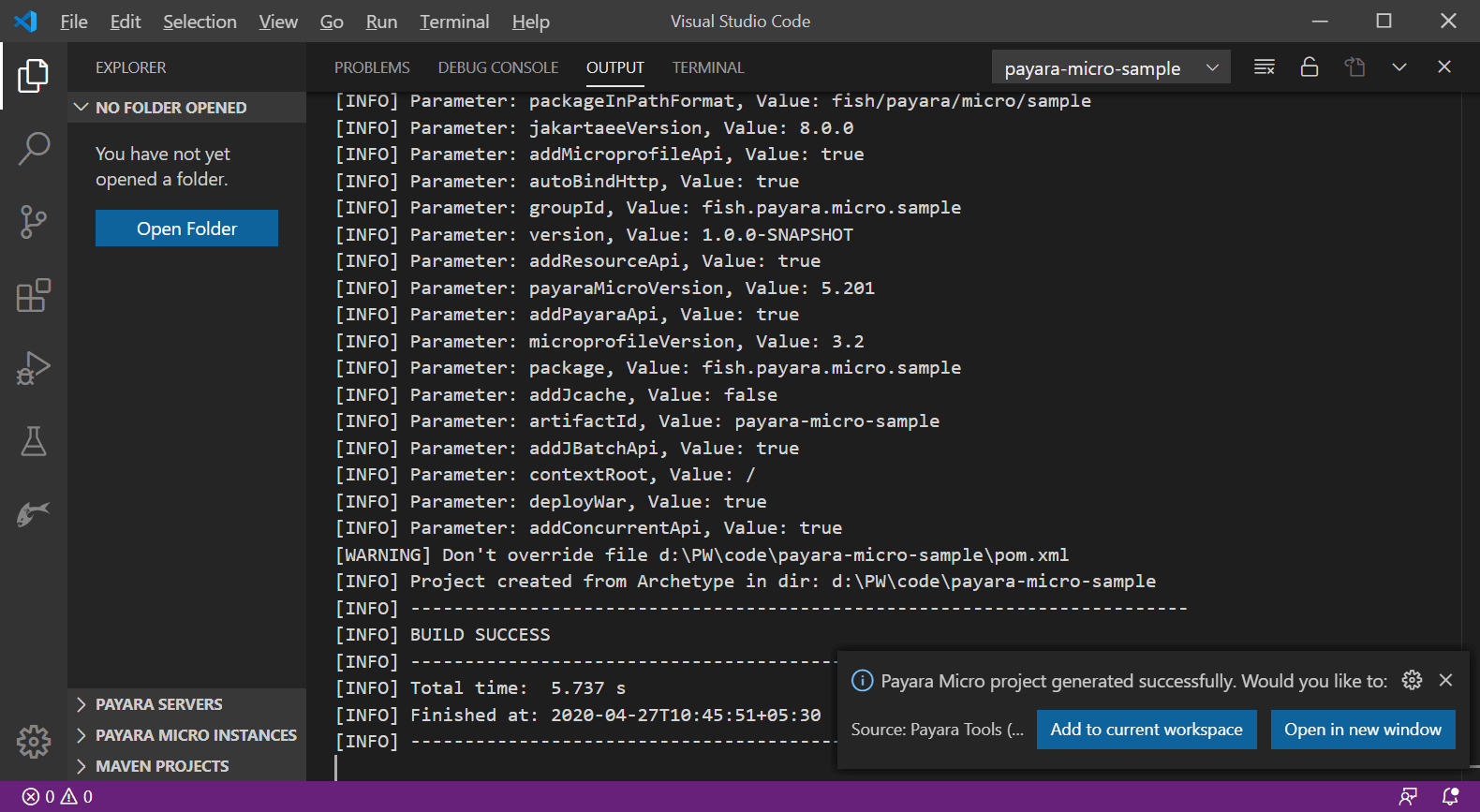The width and height of the screenshot is (1480, 812).
Task: Open the Run menu
Action: coord(381,22)
